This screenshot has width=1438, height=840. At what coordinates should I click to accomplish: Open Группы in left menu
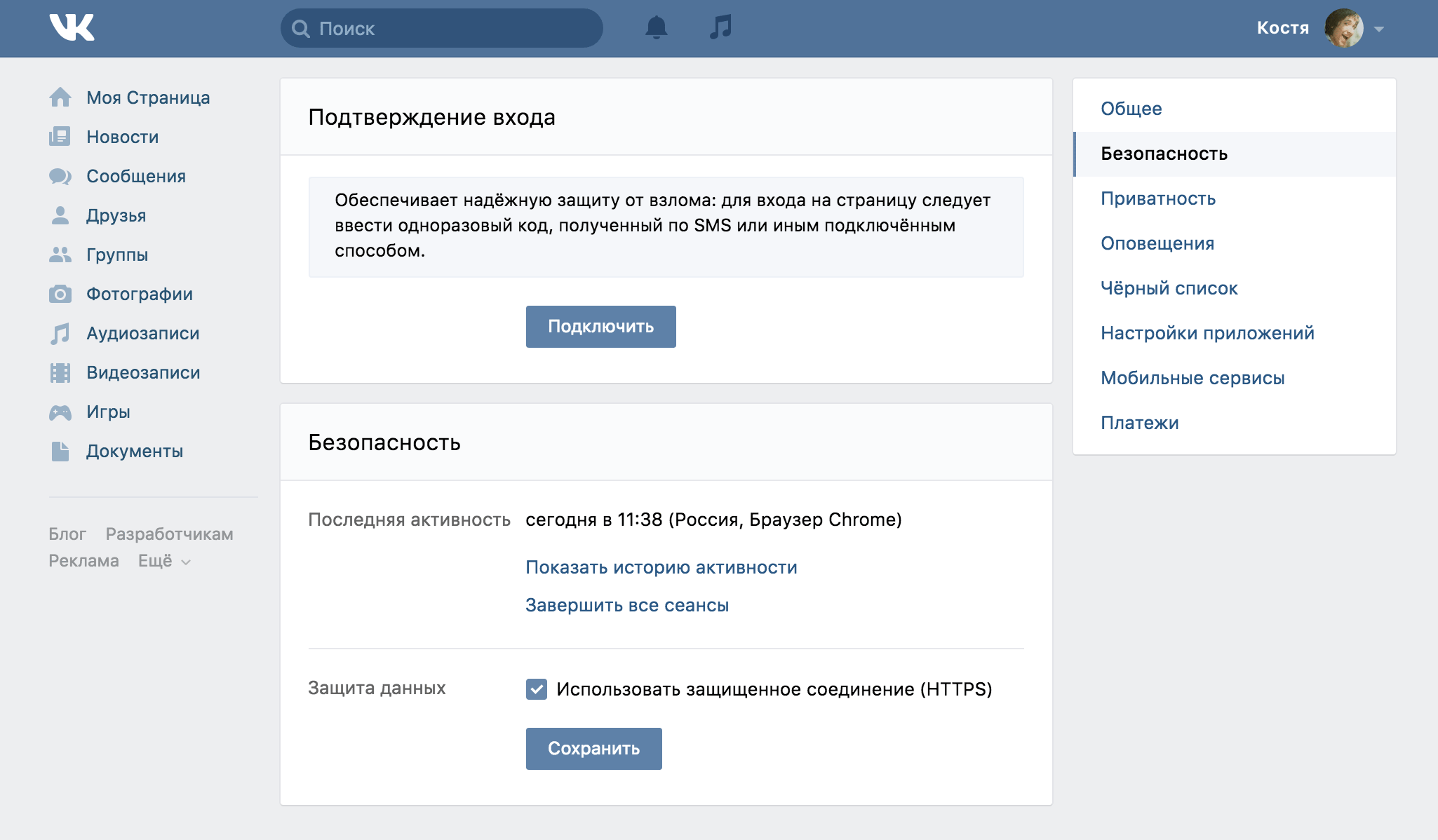(x=117, y=255)
